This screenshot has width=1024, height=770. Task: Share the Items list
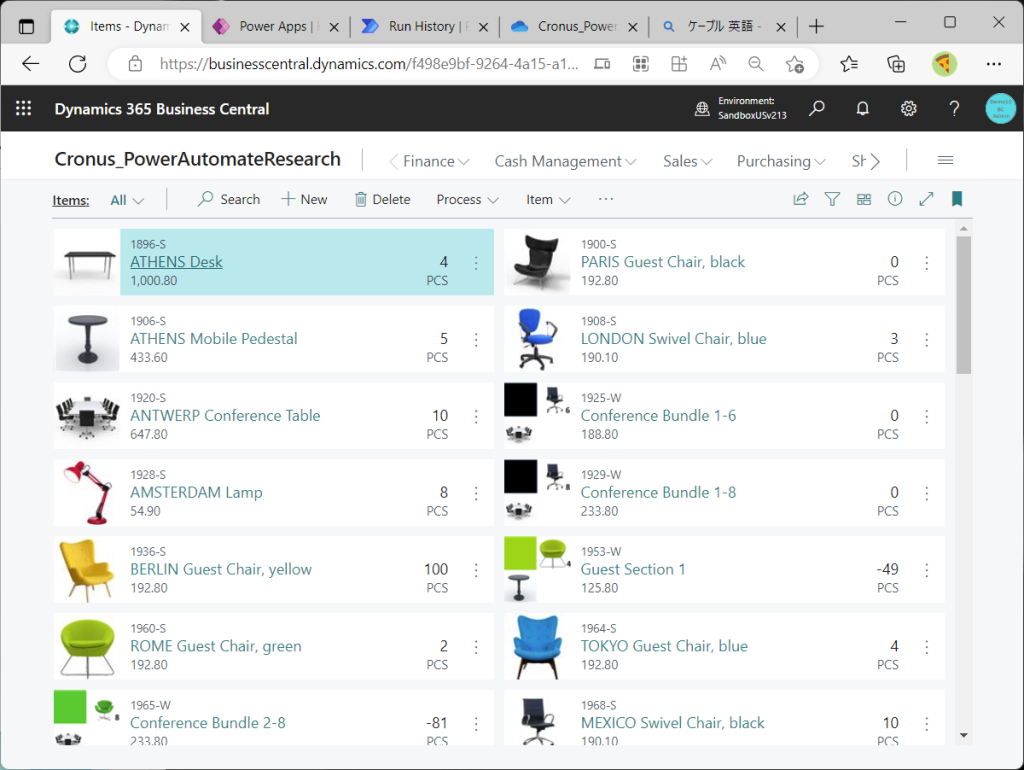801,199
